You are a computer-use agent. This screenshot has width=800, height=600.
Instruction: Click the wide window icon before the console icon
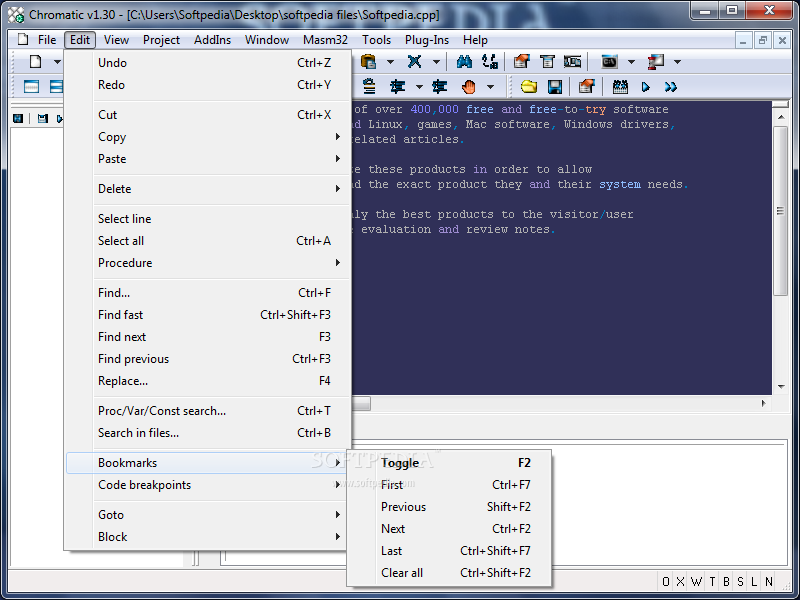pyautogui.click(x=572, y=62)
